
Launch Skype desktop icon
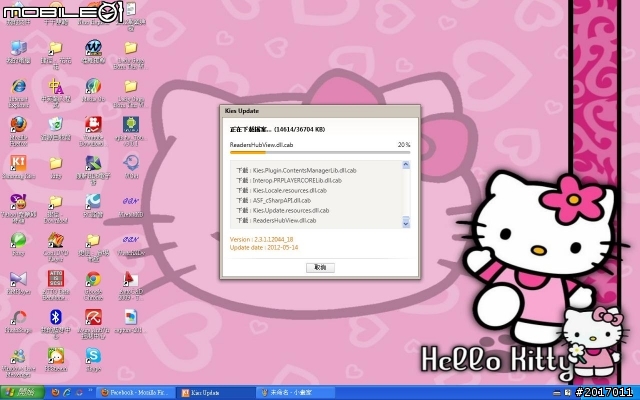click(93, 360)
